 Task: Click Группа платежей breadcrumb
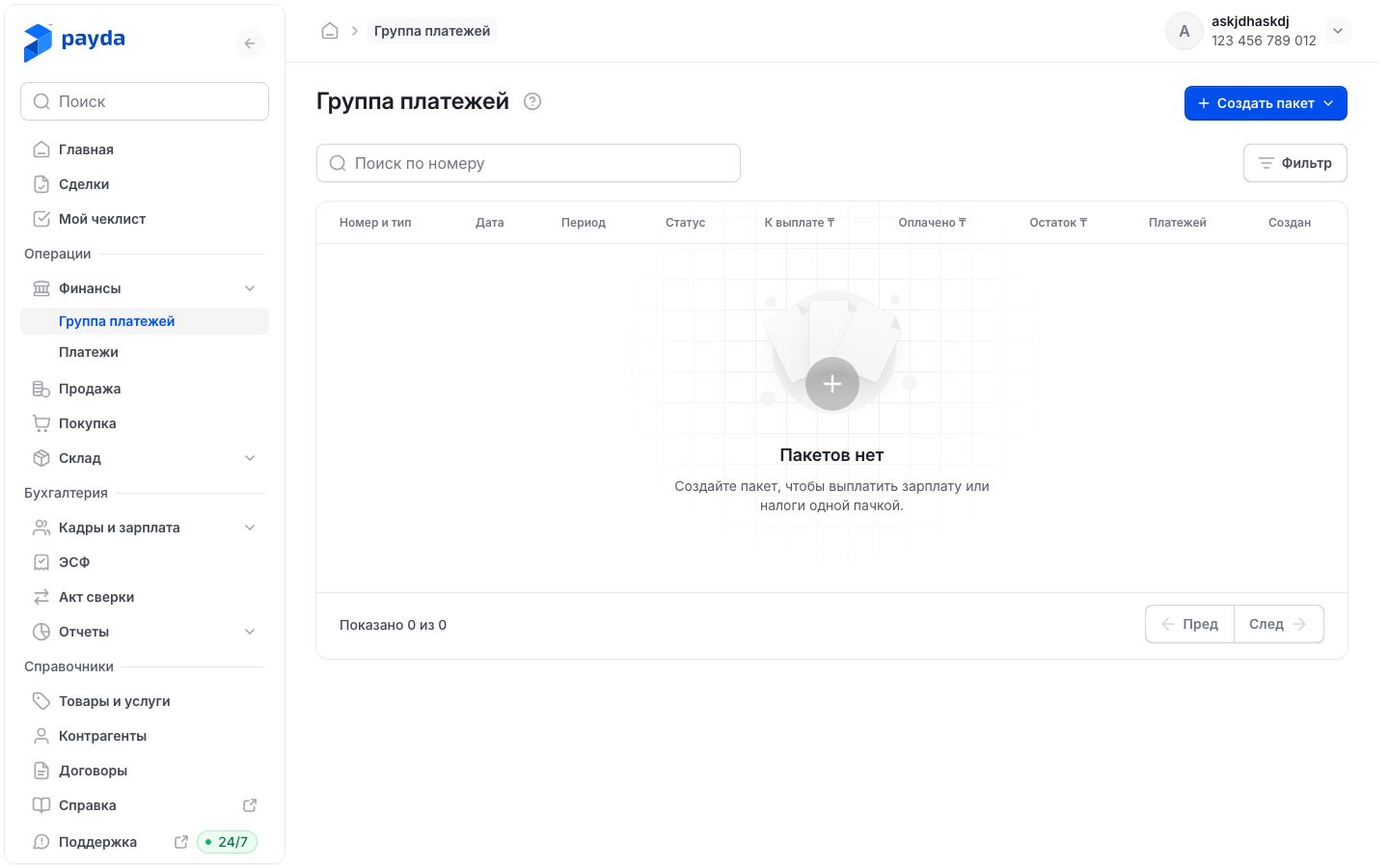[x=432, y=31]
